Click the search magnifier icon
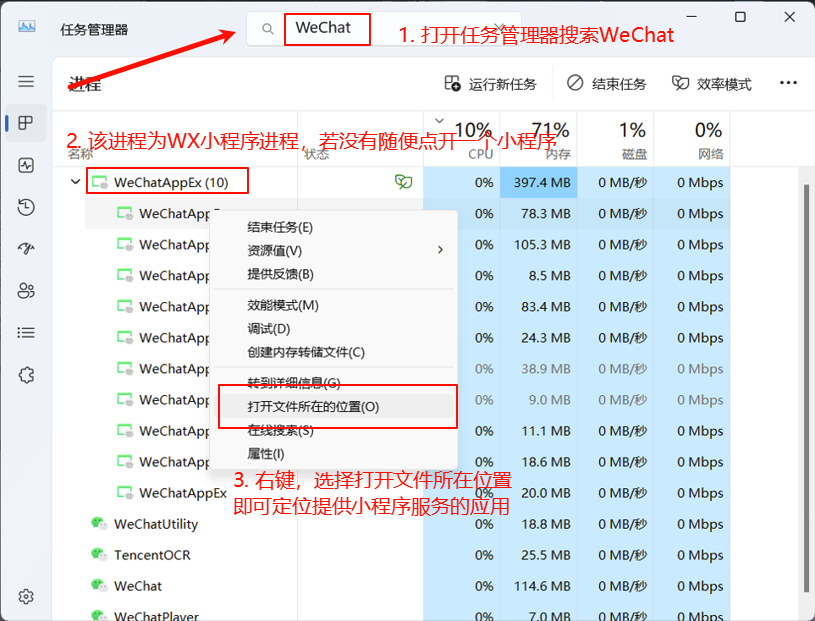815x621 pixels. (x=268, y=29)
